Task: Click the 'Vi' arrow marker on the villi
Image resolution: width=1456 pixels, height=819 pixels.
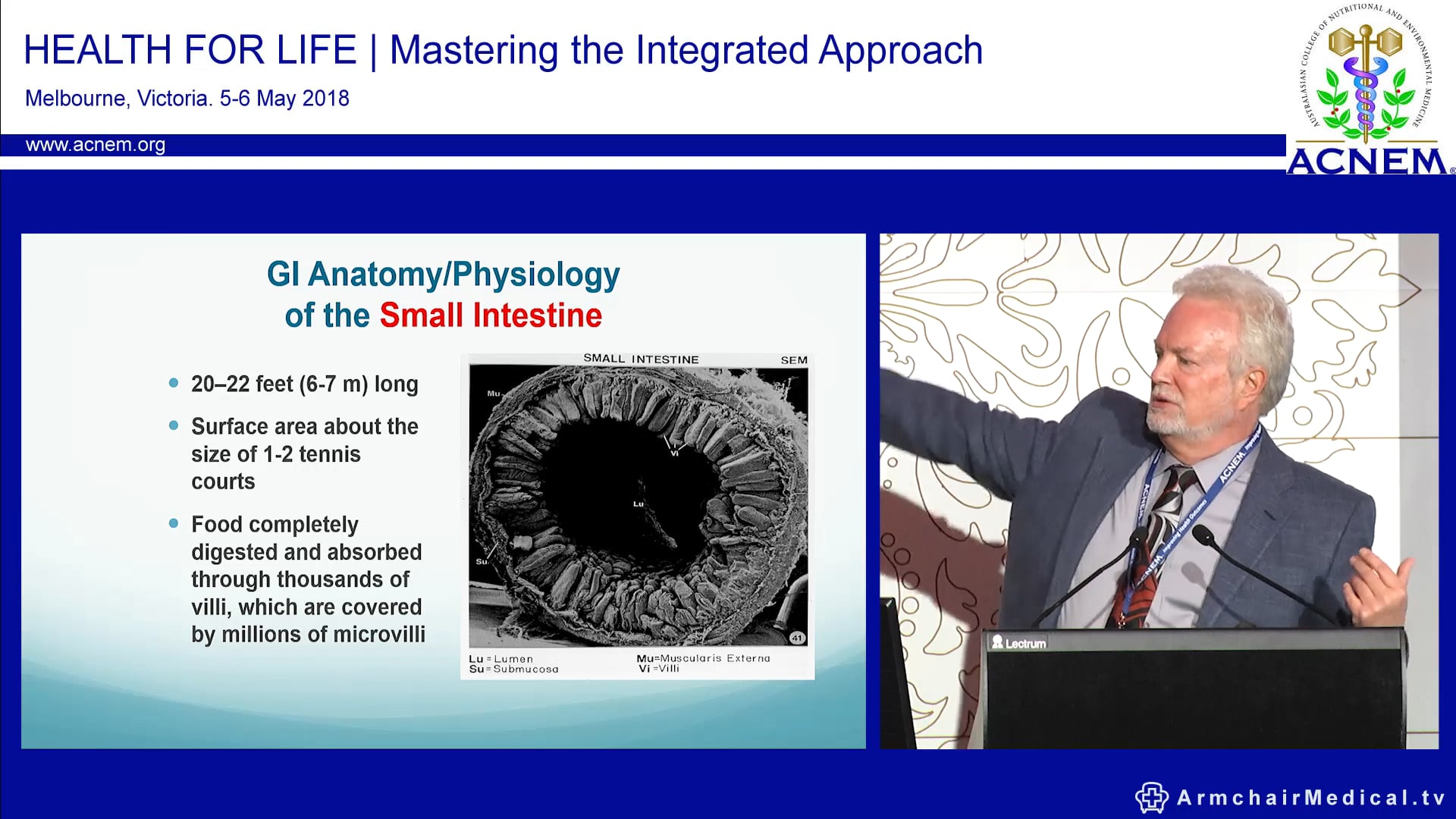Action: pos(675,453)
